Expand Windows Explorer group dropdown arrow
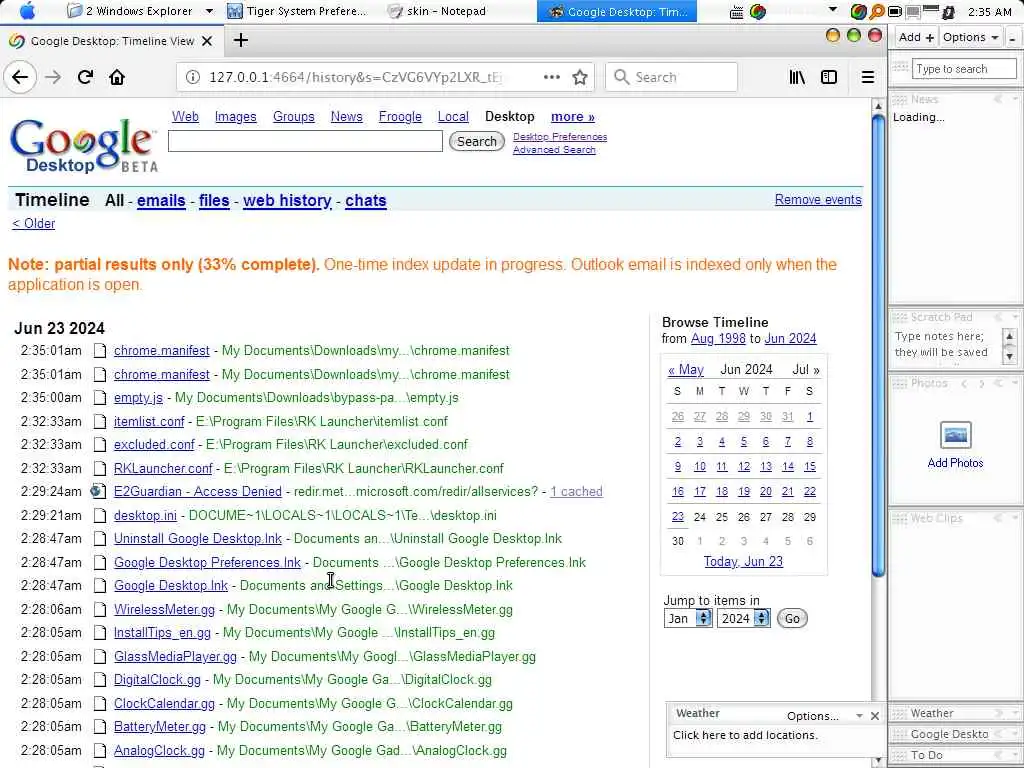Image resolution: width=1024 pixels, height=768 pixels. [209, 11]
